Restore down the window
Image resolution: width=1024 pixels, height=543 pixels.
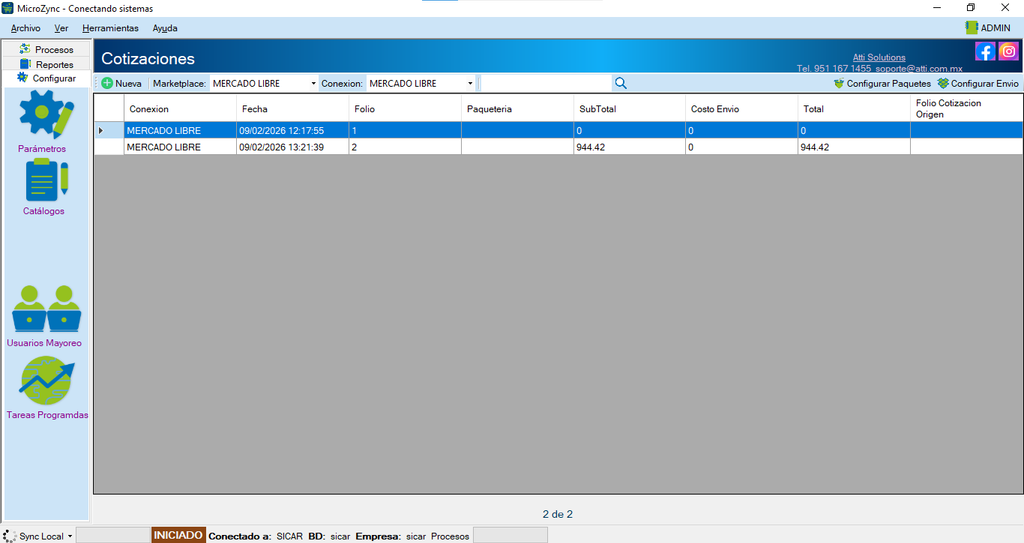click(970, 8)
